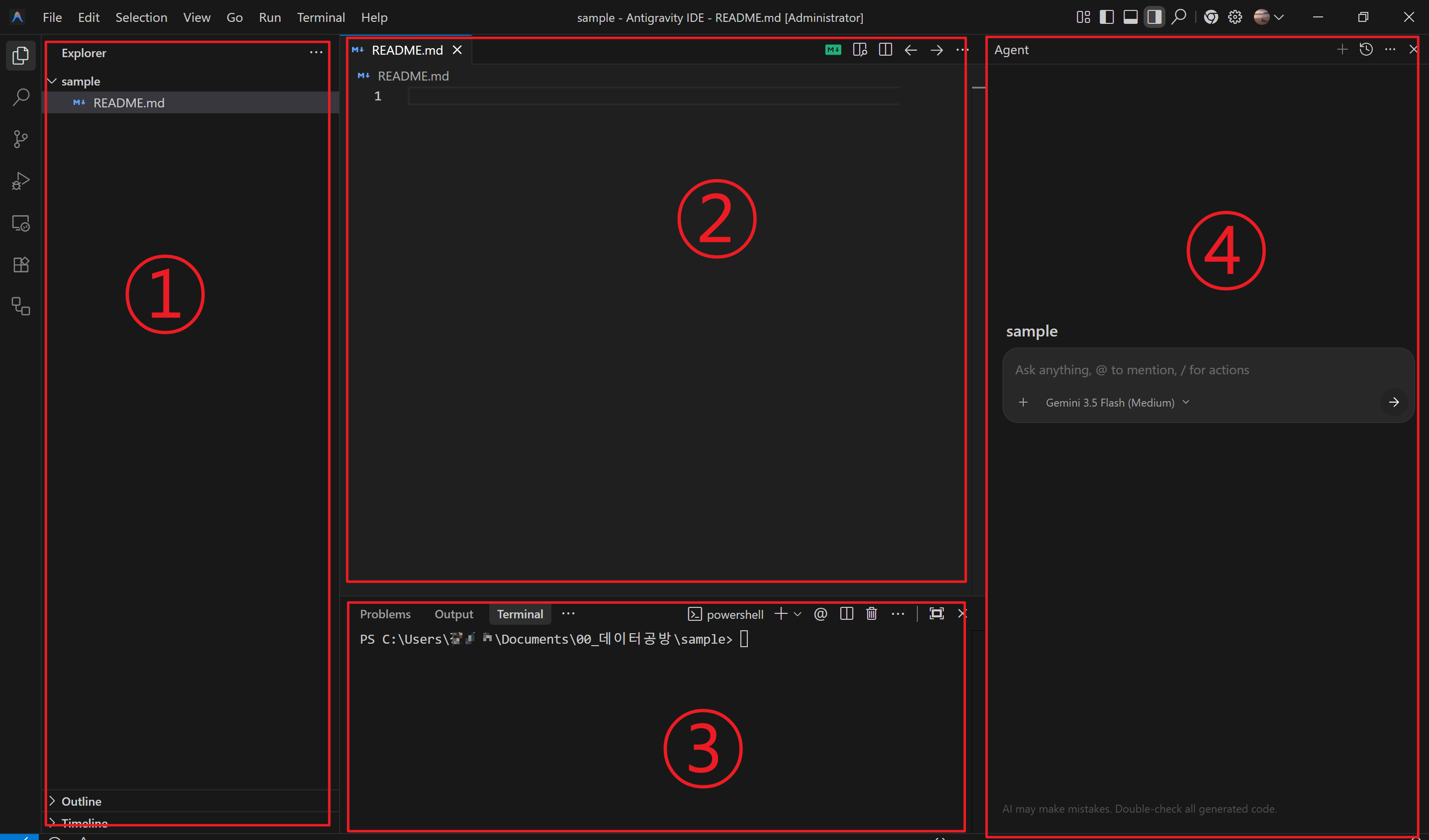Open the Source Control view

(x=21, y=139)
